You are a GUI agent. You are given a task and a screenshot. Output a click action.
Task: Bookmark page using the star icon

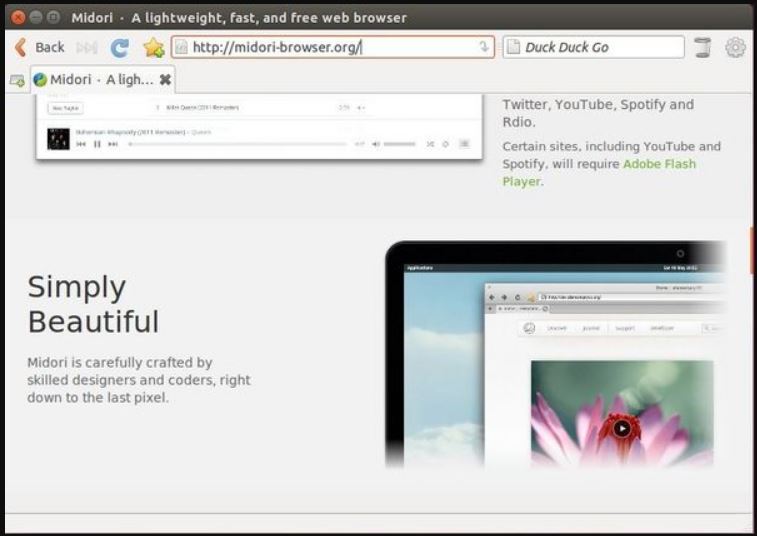[x=154, y=47]
